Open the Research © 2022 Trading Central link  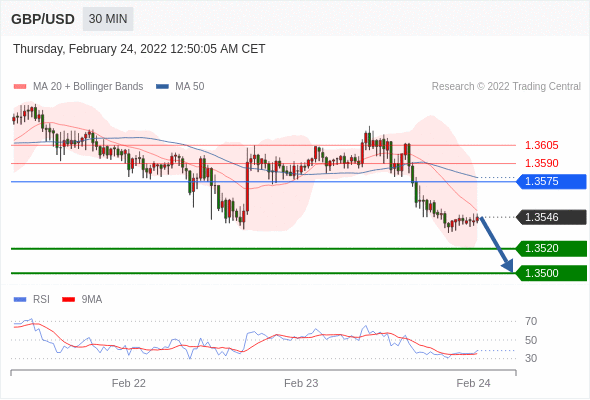pyautogui.click(x=506, y=87)
